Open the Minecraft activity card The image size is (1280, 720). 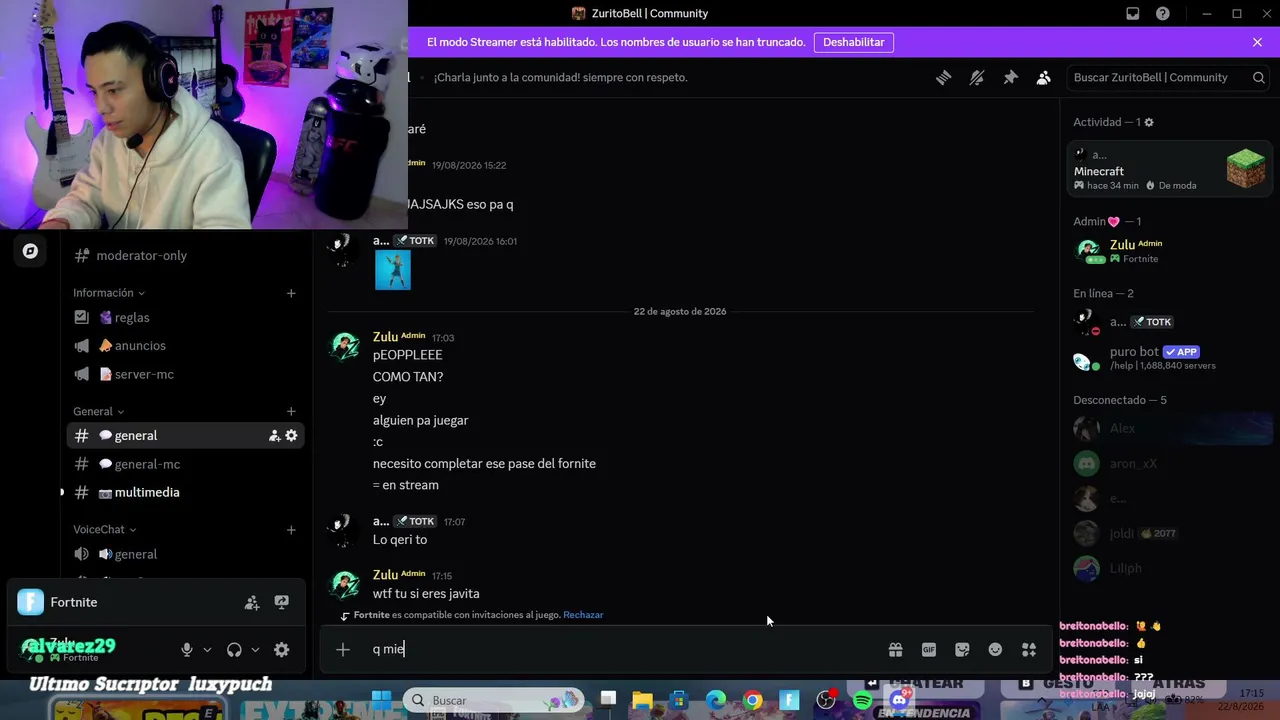click(x=1169, y=168)
